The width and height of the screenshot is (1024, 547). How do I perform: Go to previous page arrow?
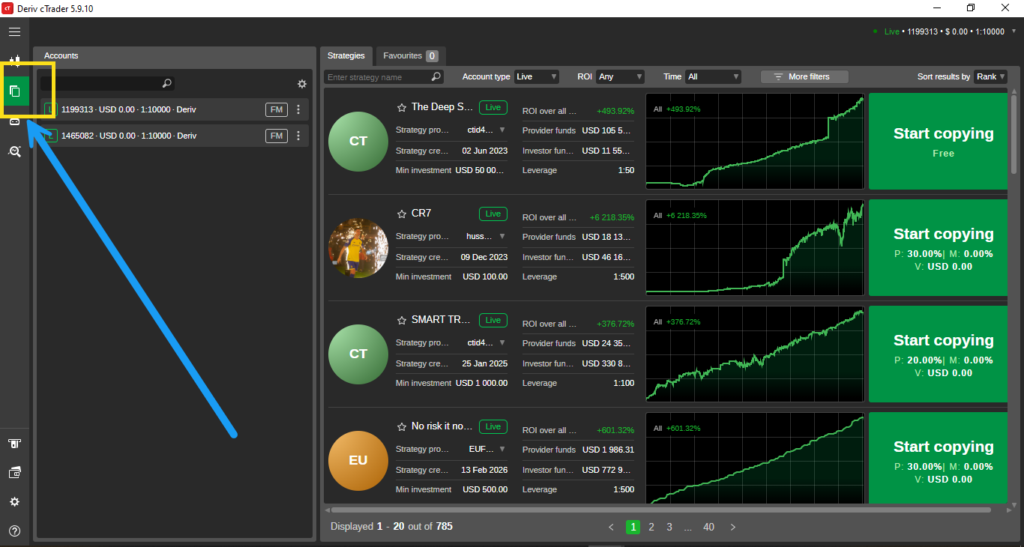(611, 527)
